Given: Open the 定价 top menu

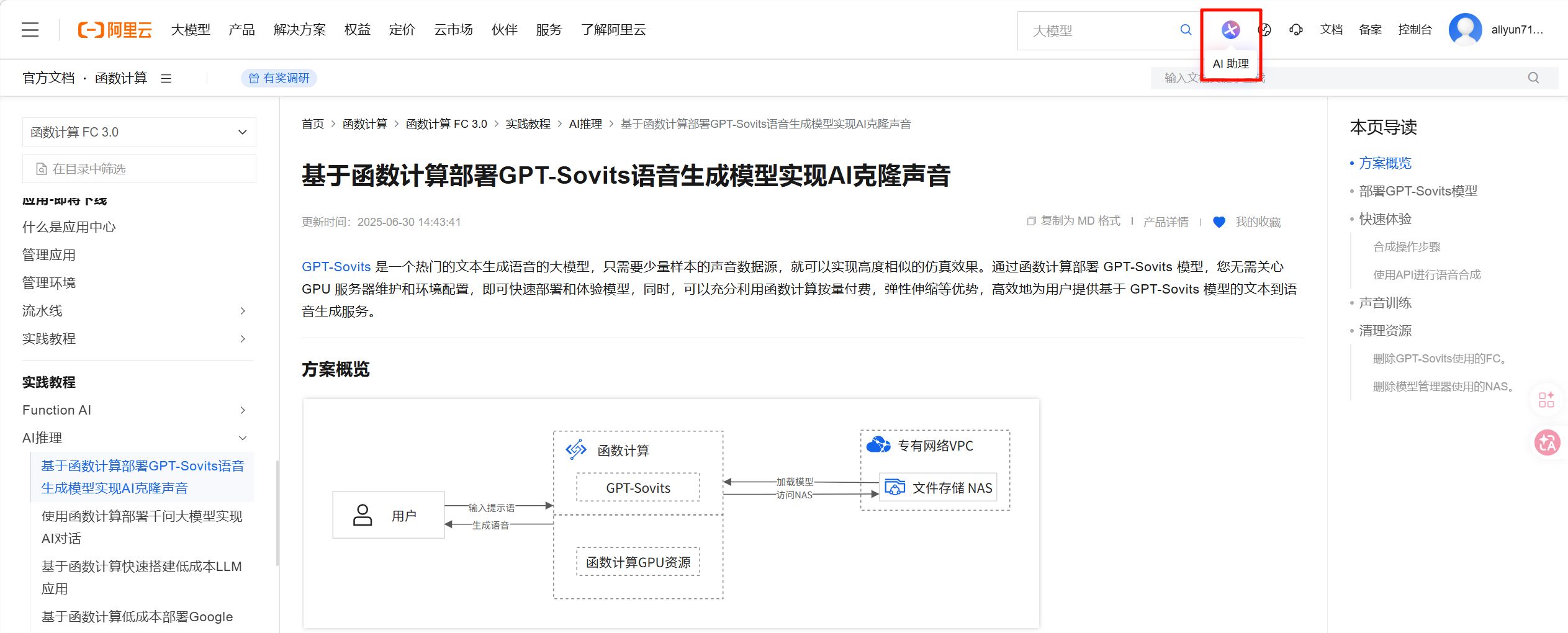Looking at the screenshot, I should click(402, 30).
